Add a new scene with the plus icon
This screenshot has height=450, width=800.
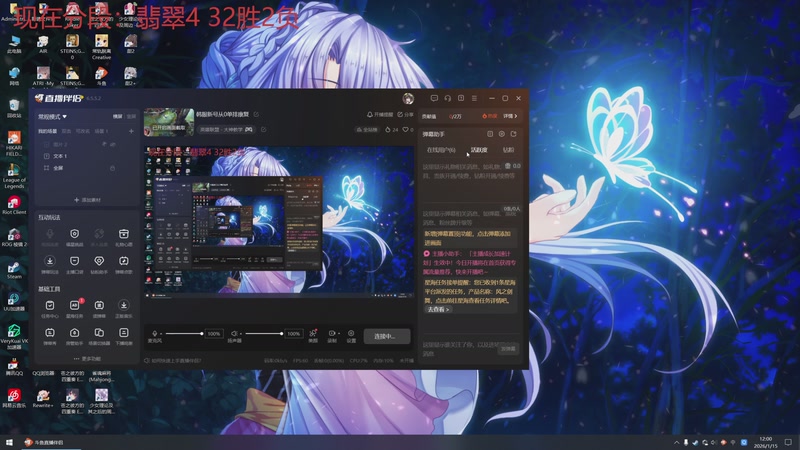click(x=131, y=131)
